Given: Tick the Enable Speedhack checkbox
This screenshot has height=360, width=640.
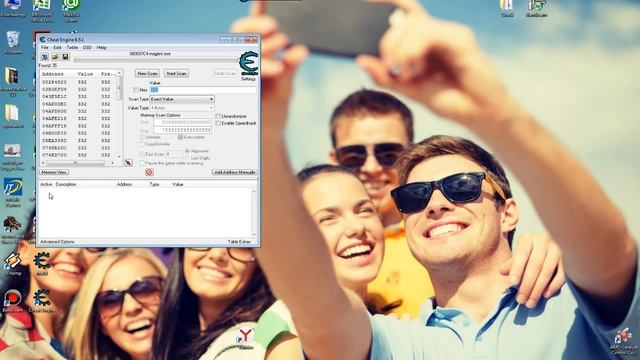Looking at the screenshot, I should pyautogui.click(x=218, y=123).
